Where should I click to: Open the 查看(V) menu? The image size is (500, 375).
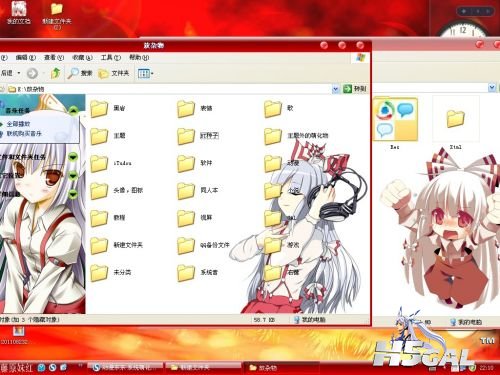[x=54, y=58]
